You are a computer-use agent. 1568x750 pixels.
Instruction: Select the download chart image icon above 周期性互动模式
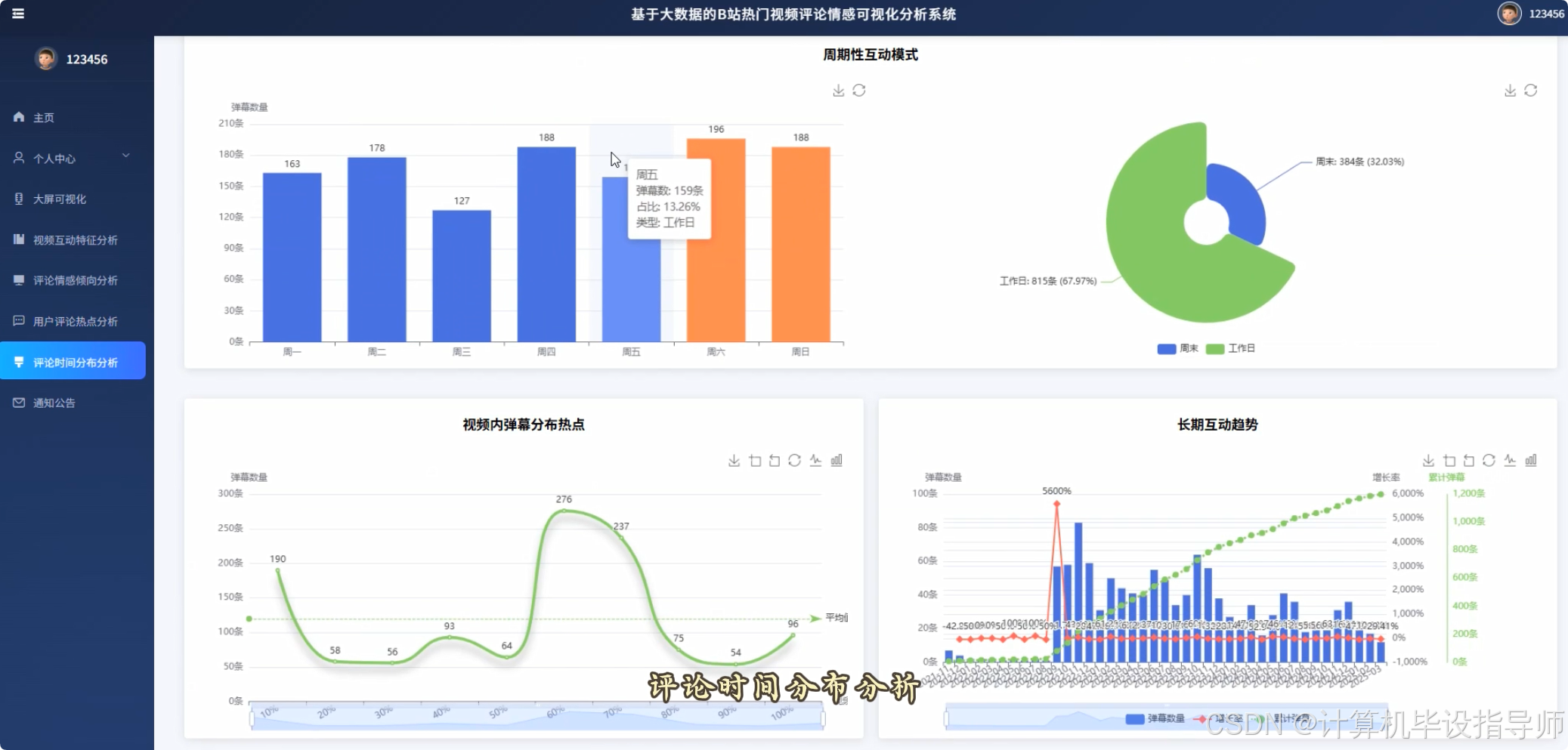pos(839,90)
